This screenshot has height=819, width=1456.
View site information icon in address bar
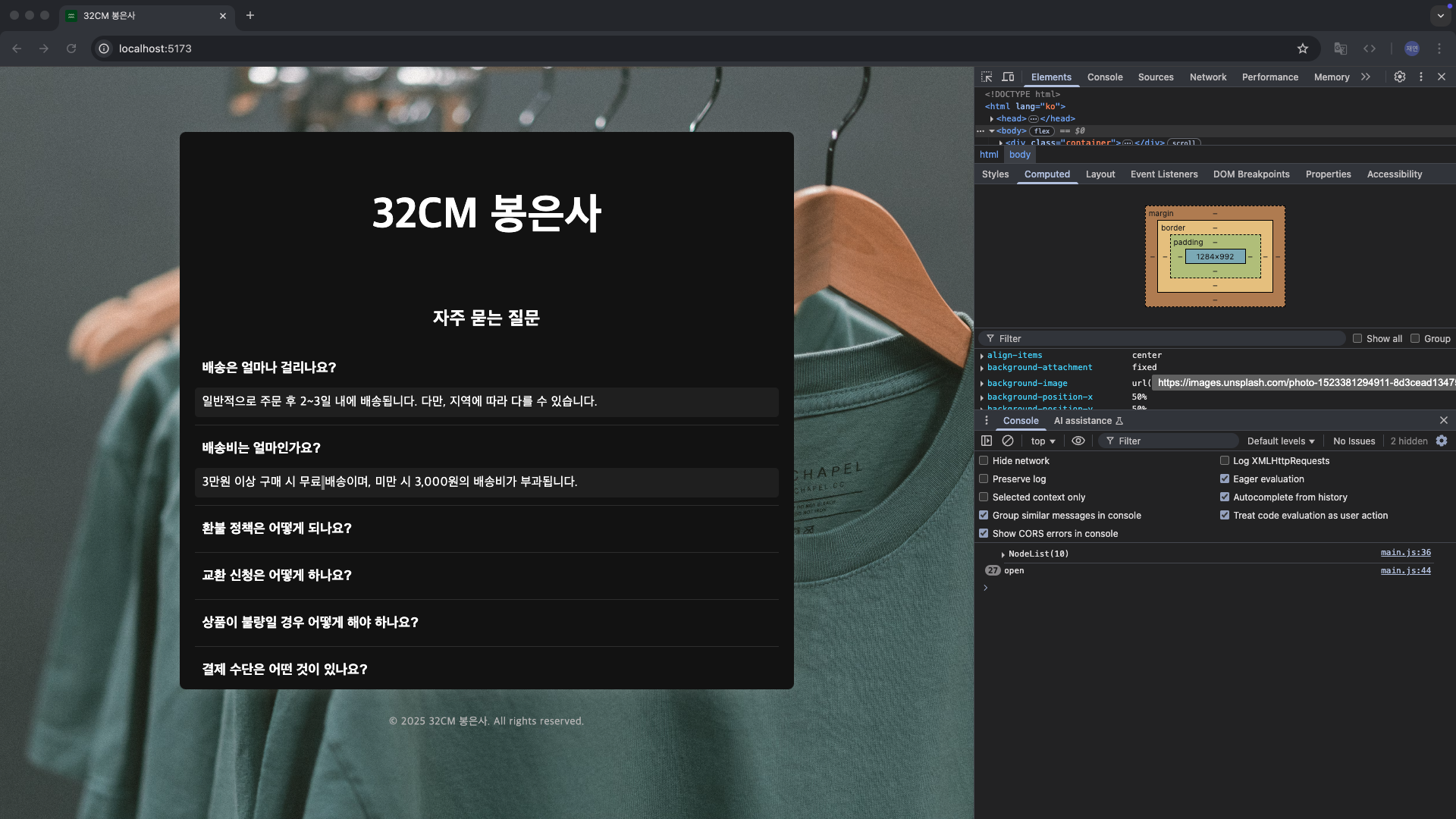[104, 49]
